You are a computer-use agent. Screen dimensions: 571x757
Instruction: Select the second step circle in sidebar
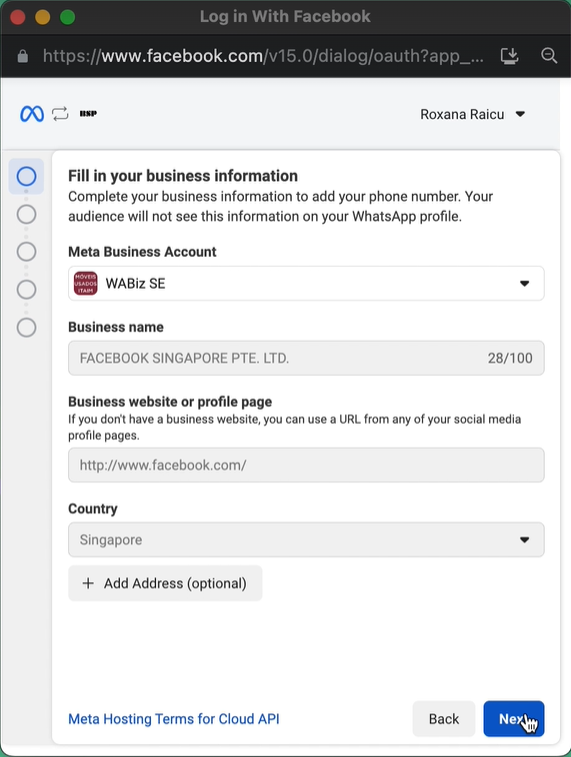pos(27,214)
